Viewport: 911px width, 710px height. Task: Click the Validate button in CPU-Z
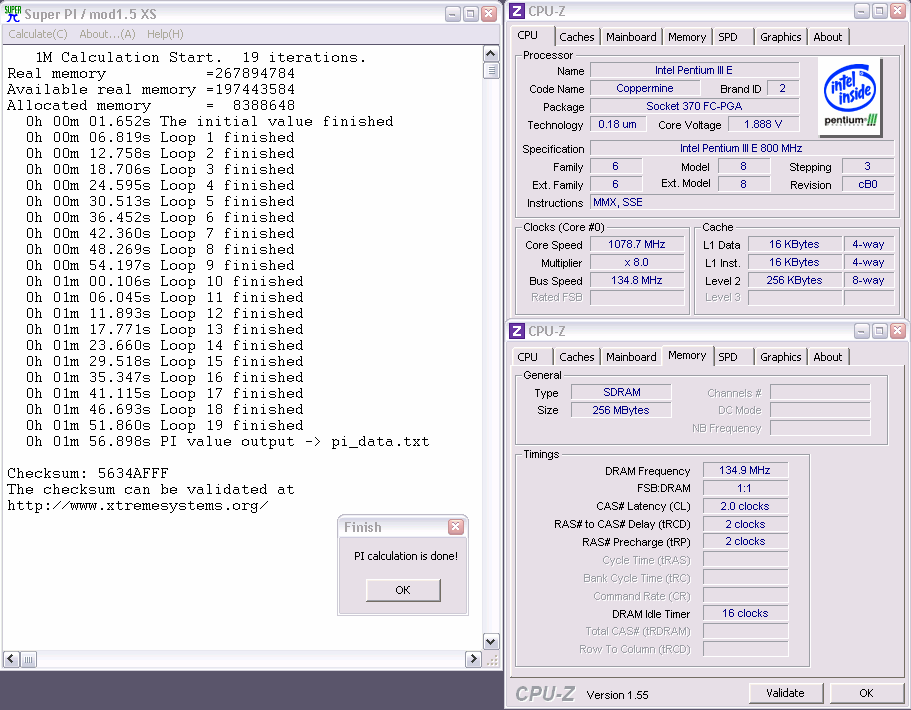[786, 693]
